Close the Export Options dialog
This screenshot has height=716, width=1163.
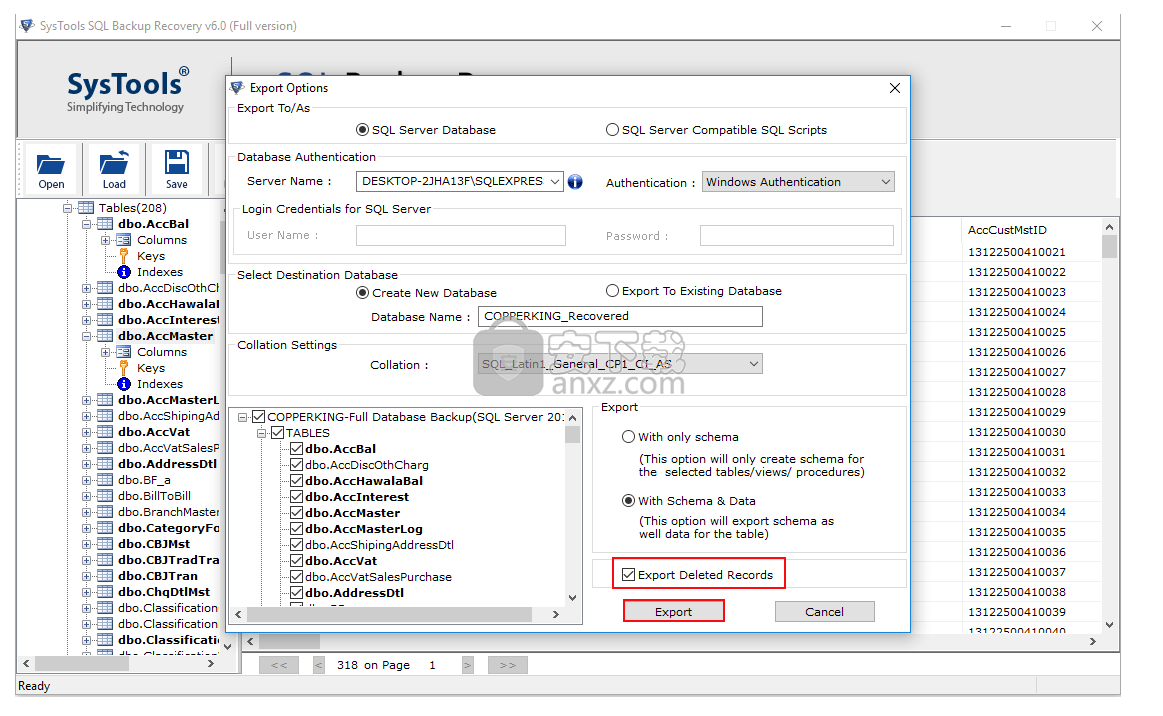pyautogui.click(x=895, y=88)
